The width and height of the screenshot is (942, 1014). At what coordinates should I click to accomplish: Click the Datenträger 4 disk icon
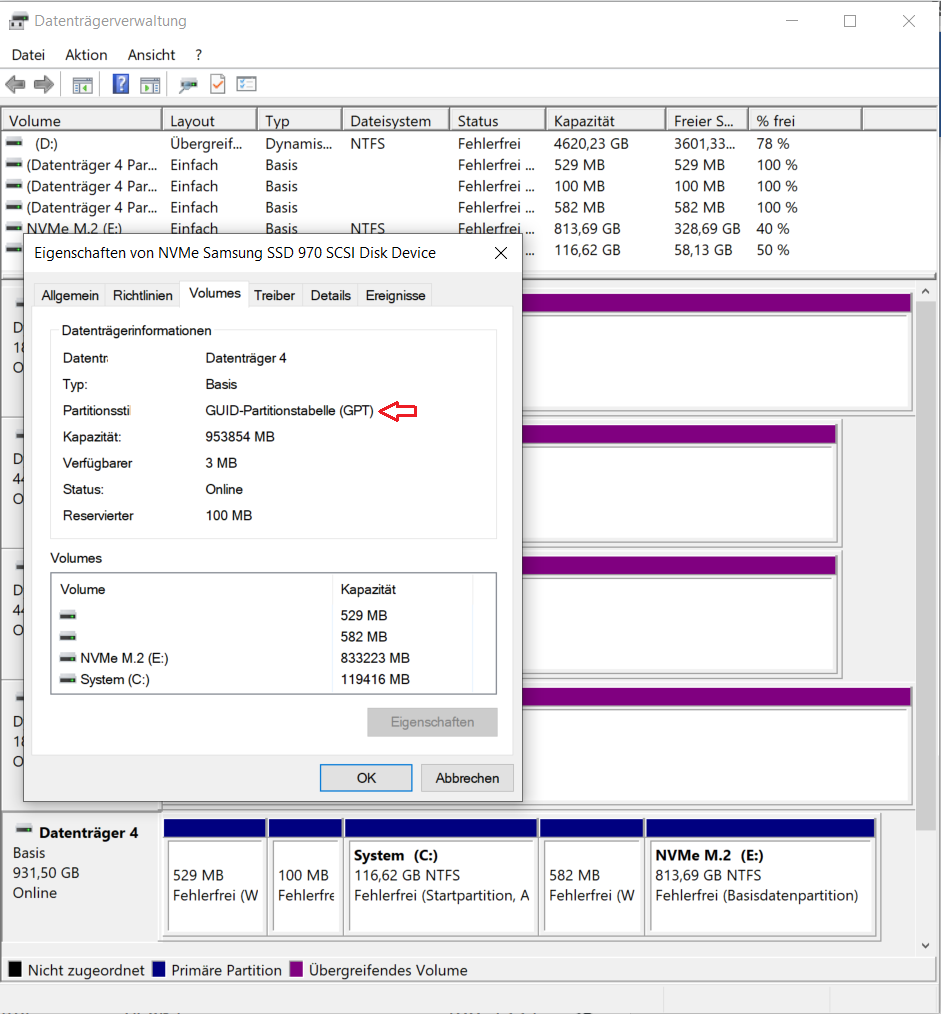pos(24,830)
